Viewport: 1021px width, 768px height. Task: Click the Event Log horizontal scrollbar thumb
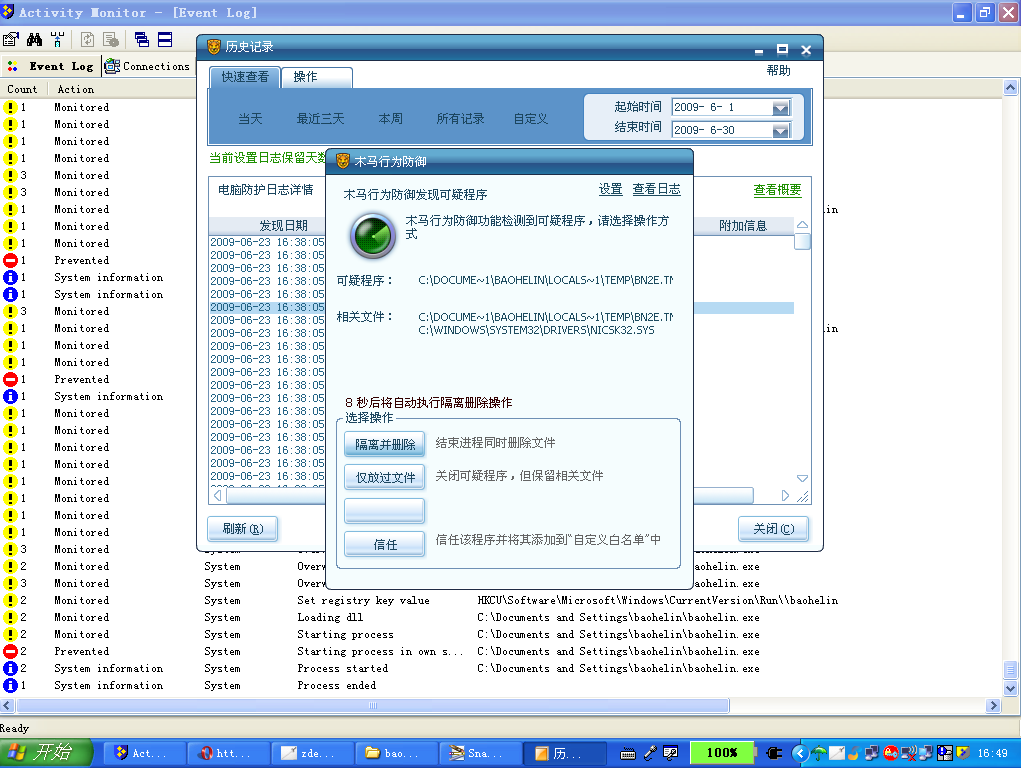coord(372,705)
